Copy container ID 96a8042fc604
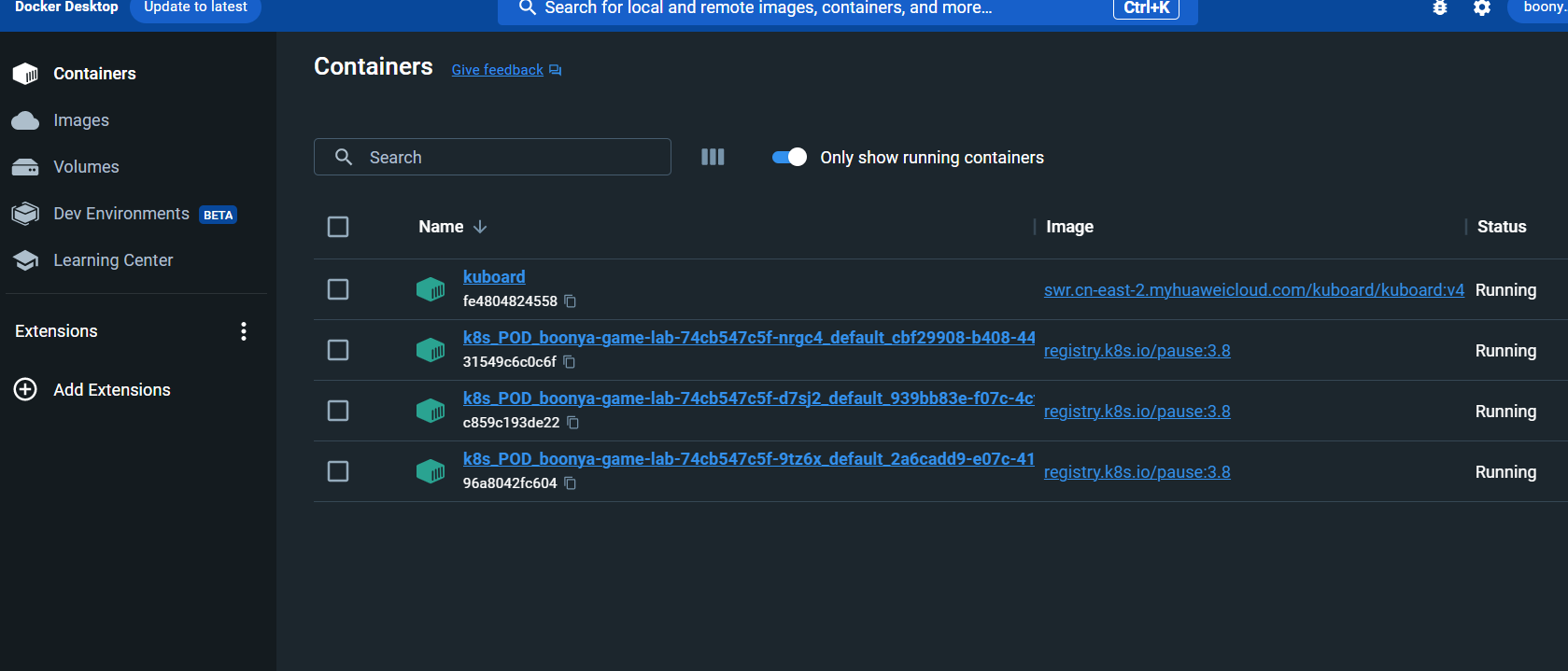 571,483
